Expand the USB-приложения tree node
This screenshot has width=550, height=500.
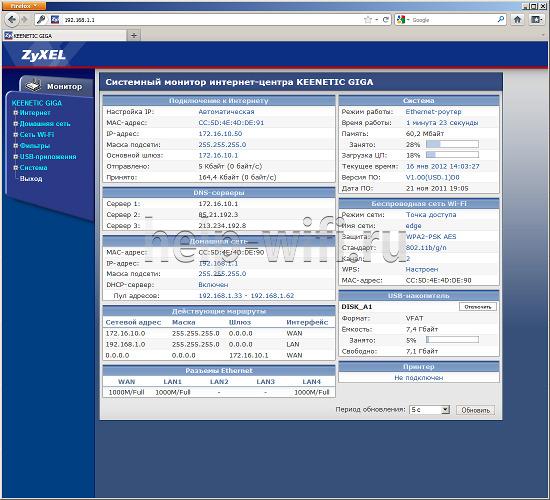pos(15,156)
